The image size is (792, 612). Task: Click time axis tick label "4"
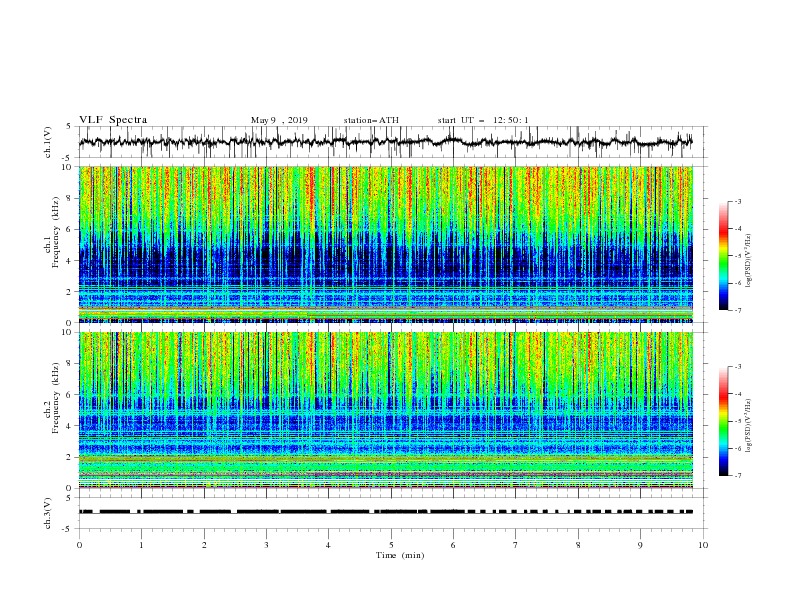(x=328, y=545)
